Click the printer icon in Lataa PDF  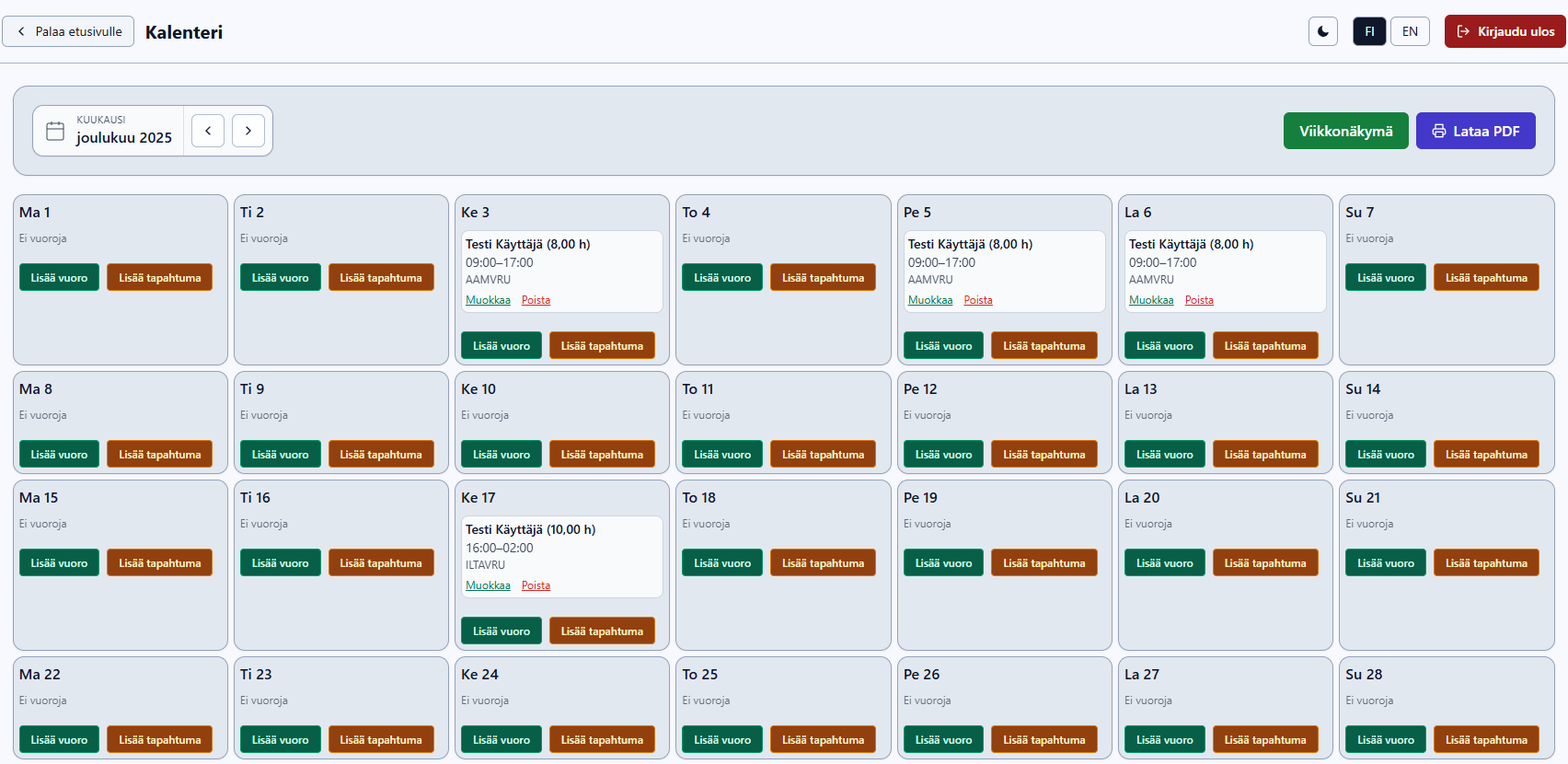pyautogui.click(x=1439, y=132)
